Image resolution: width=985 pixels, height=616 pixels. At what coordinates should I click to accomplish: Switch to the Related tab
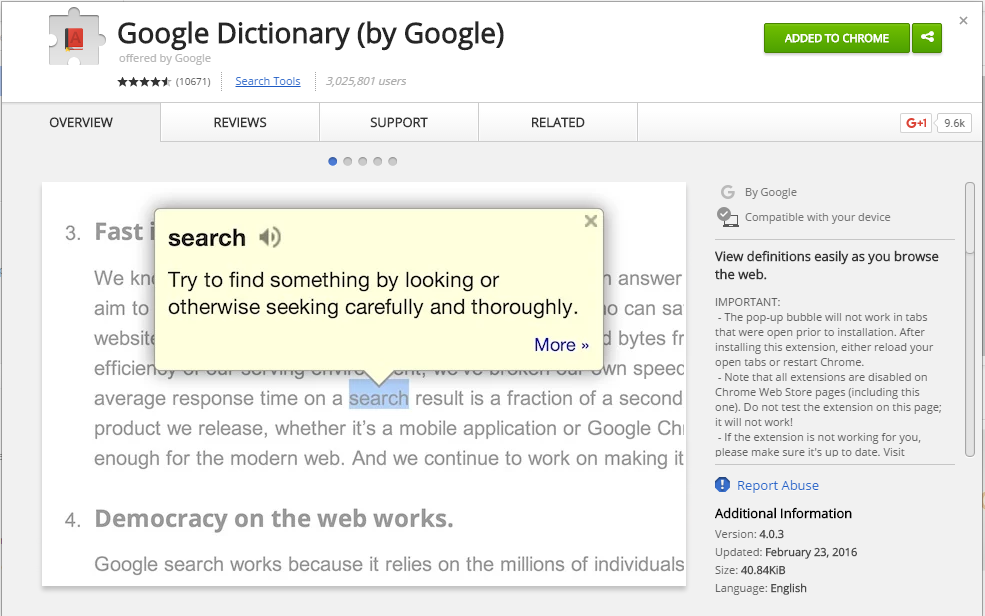click(x=558, y=123)
